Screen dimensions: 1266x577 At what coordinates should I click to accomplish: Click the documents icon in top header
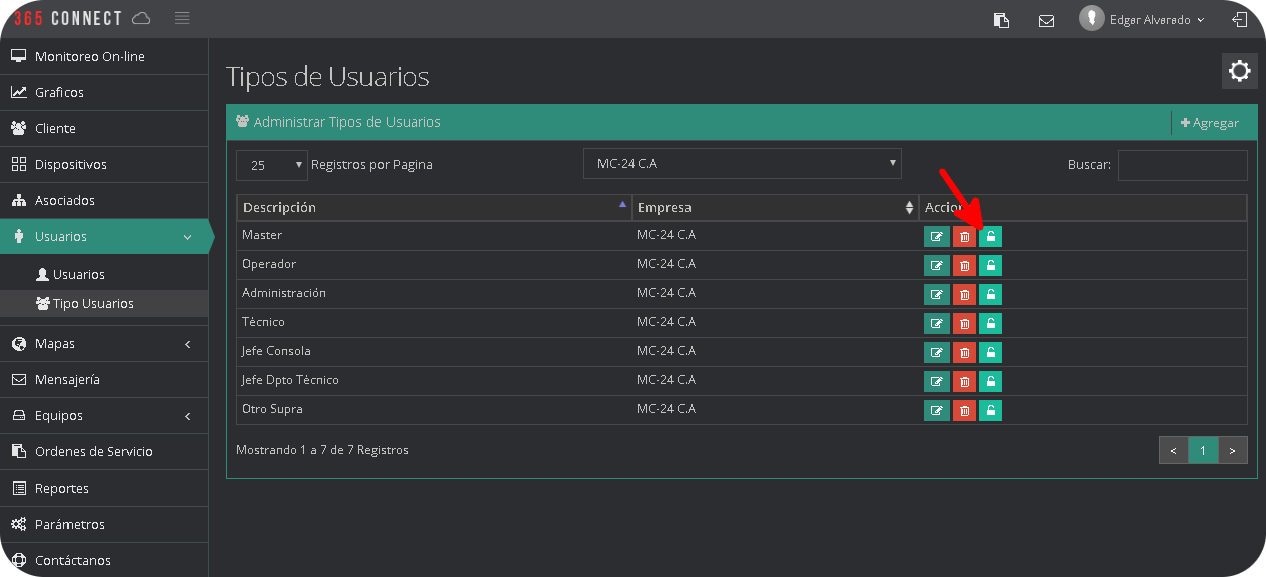pos(1001,20)
